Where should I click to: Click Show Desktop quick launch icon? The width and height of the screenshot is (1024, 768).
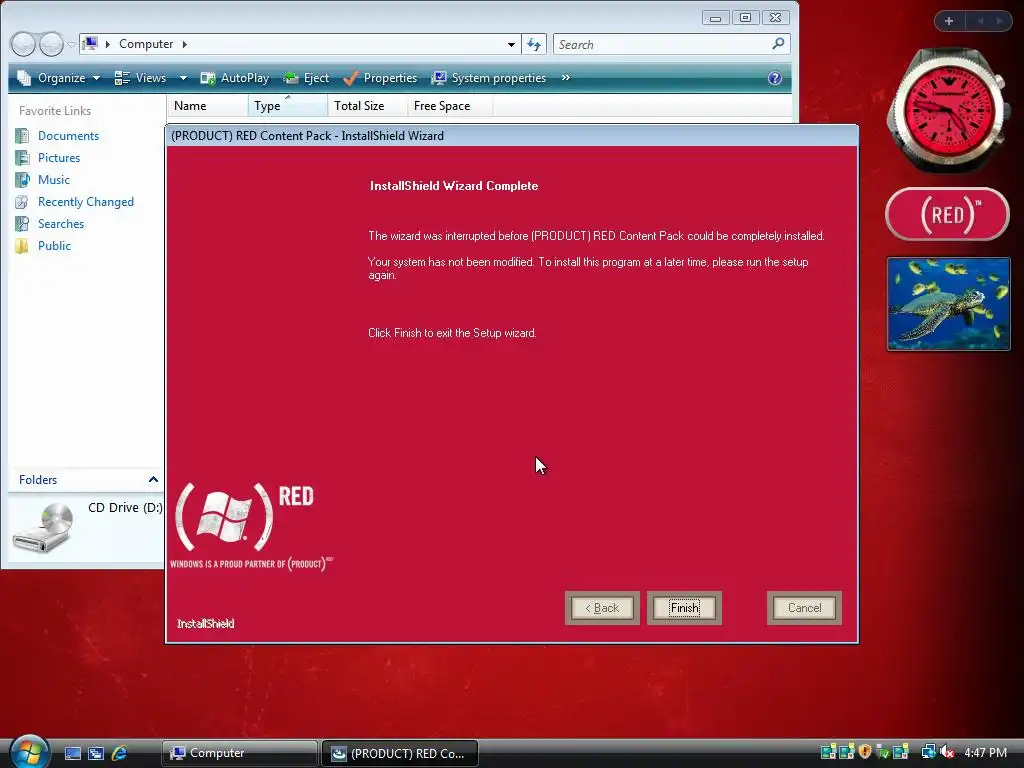coord(72,753)
